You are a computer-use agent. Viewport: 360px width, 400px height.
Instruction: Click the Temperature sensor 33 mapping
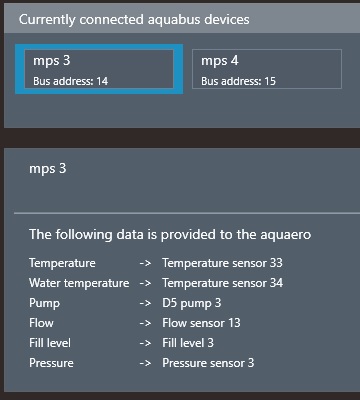[222, 263]
